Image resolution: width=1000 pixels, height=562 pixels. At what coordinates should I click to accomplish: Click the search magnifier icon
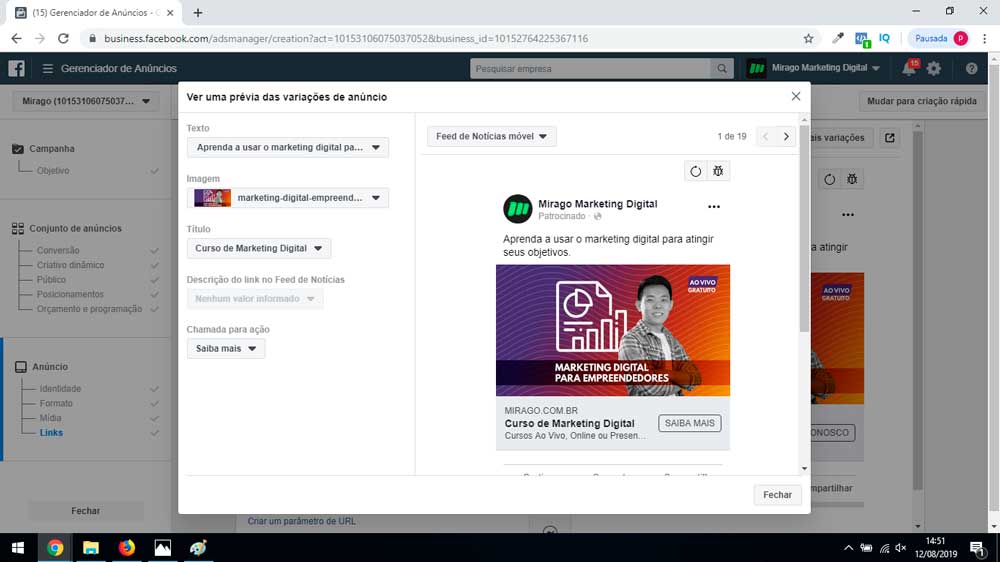(x=721, y=68)
